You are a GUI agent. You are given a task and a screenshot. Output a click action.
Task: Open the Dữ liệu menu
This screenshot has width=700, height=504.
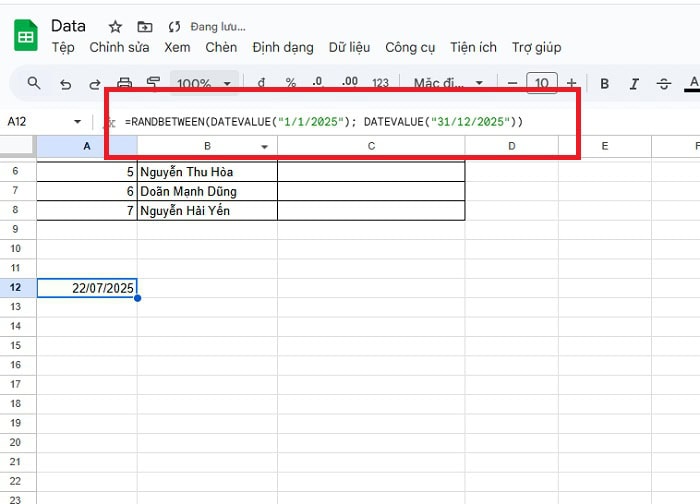[x=349, y=47]
